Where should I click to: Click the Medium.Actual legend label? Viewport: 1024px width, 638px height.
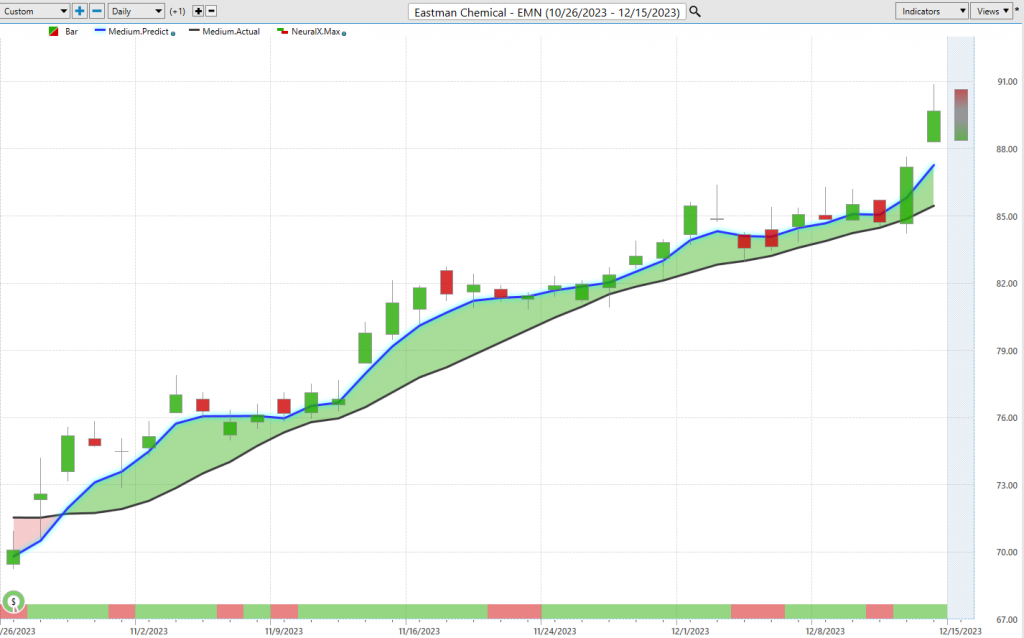pyautogui.click(x=231, y=31)
